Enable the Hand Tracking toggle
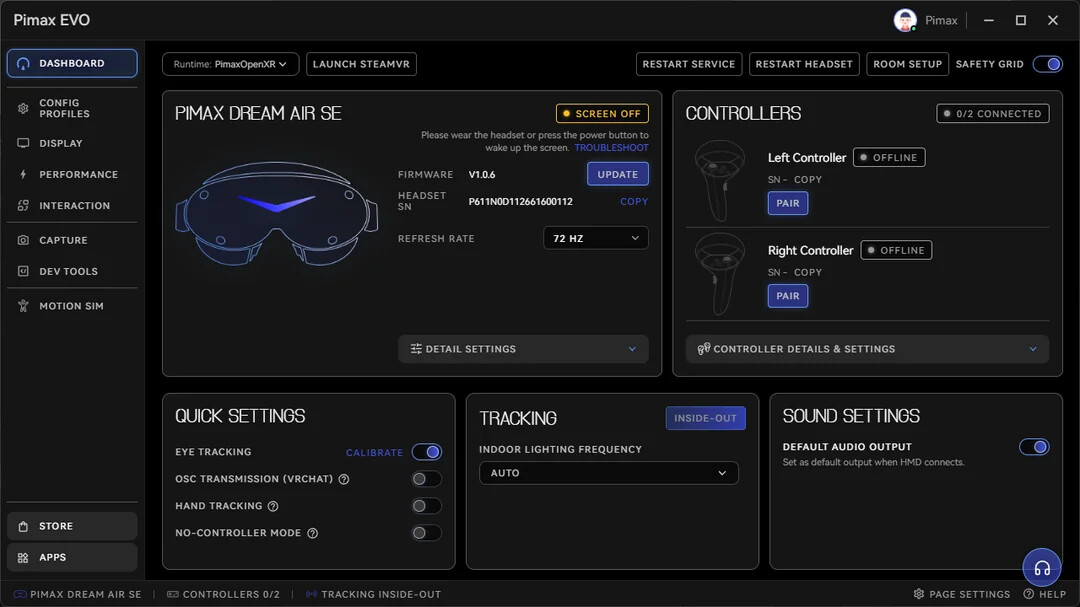This screenshot has height=607, width=1080. [426, 506]
